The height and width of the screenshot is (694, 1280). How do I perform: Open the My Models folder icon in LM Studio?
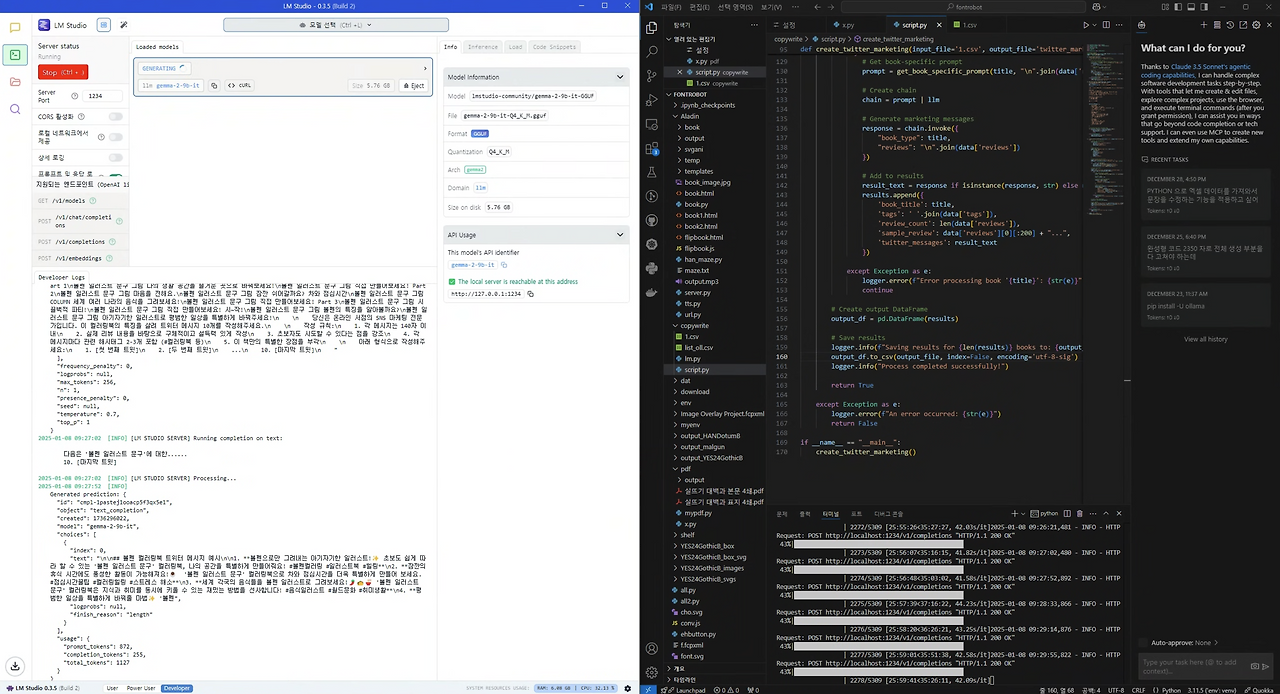[15, 82]
